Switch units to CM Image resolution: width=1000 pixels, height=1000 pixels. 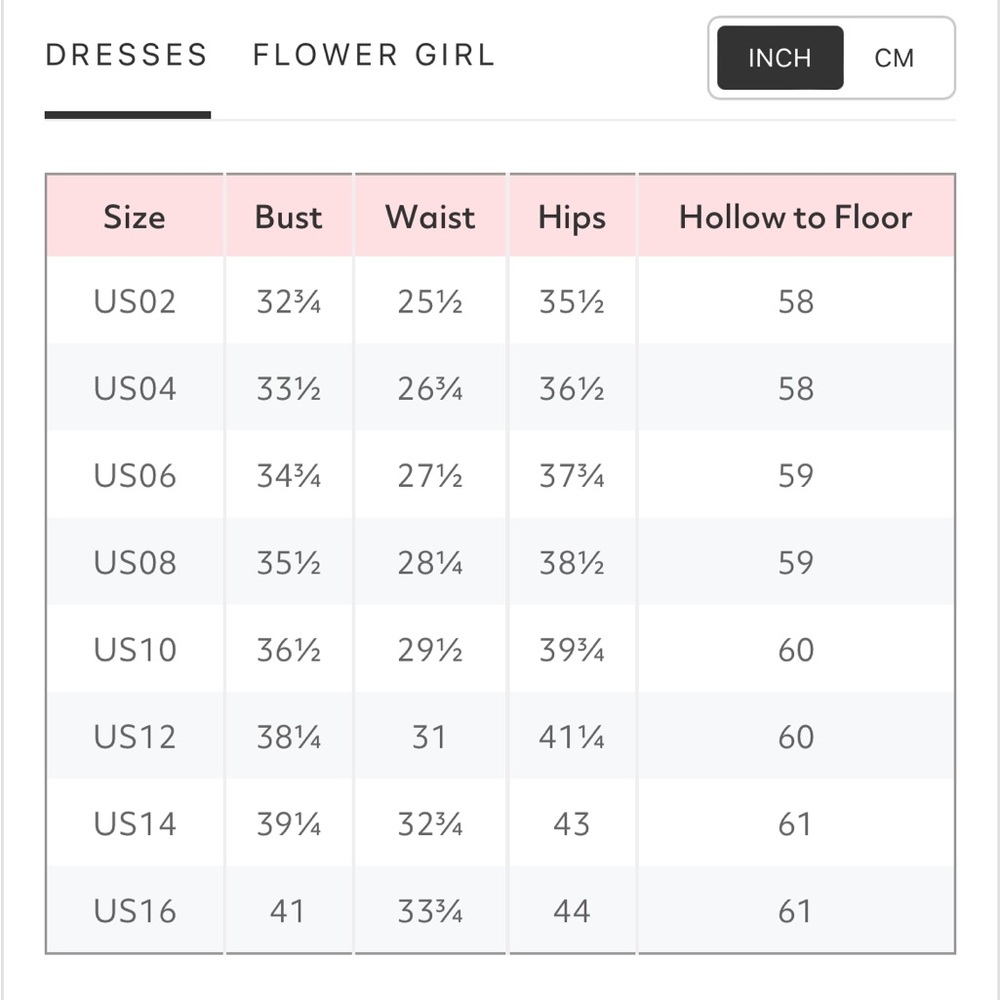(x=894, y=58)
